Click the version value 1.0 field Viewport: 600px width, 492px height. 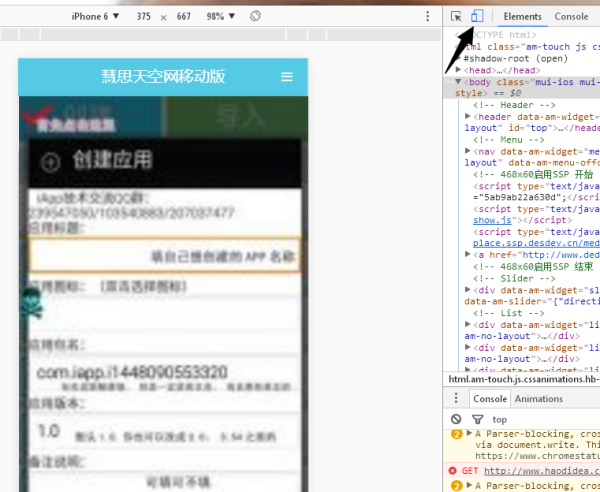click(x=49, y=431)
